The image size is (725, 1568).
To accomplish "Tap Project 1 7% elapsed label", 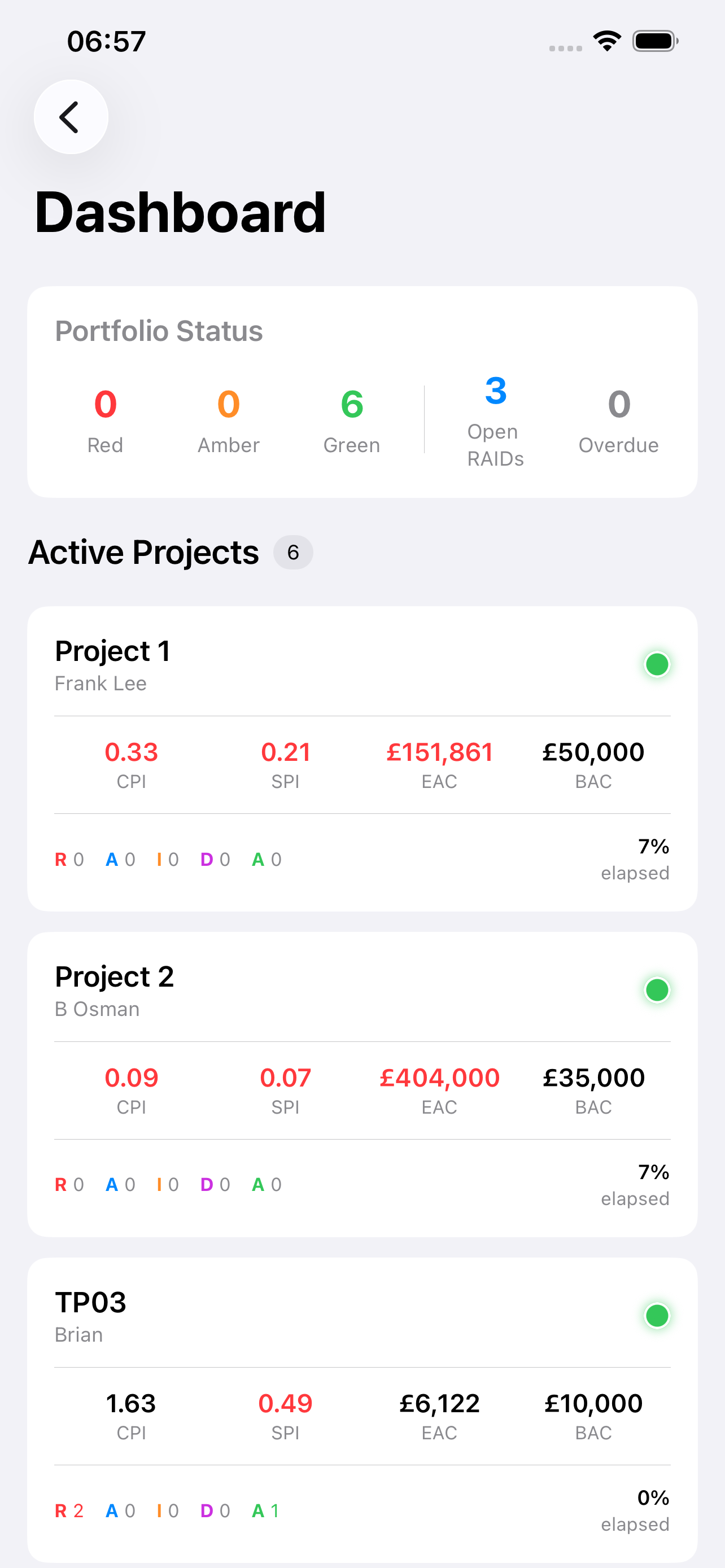I will click(x=635, y=859).
